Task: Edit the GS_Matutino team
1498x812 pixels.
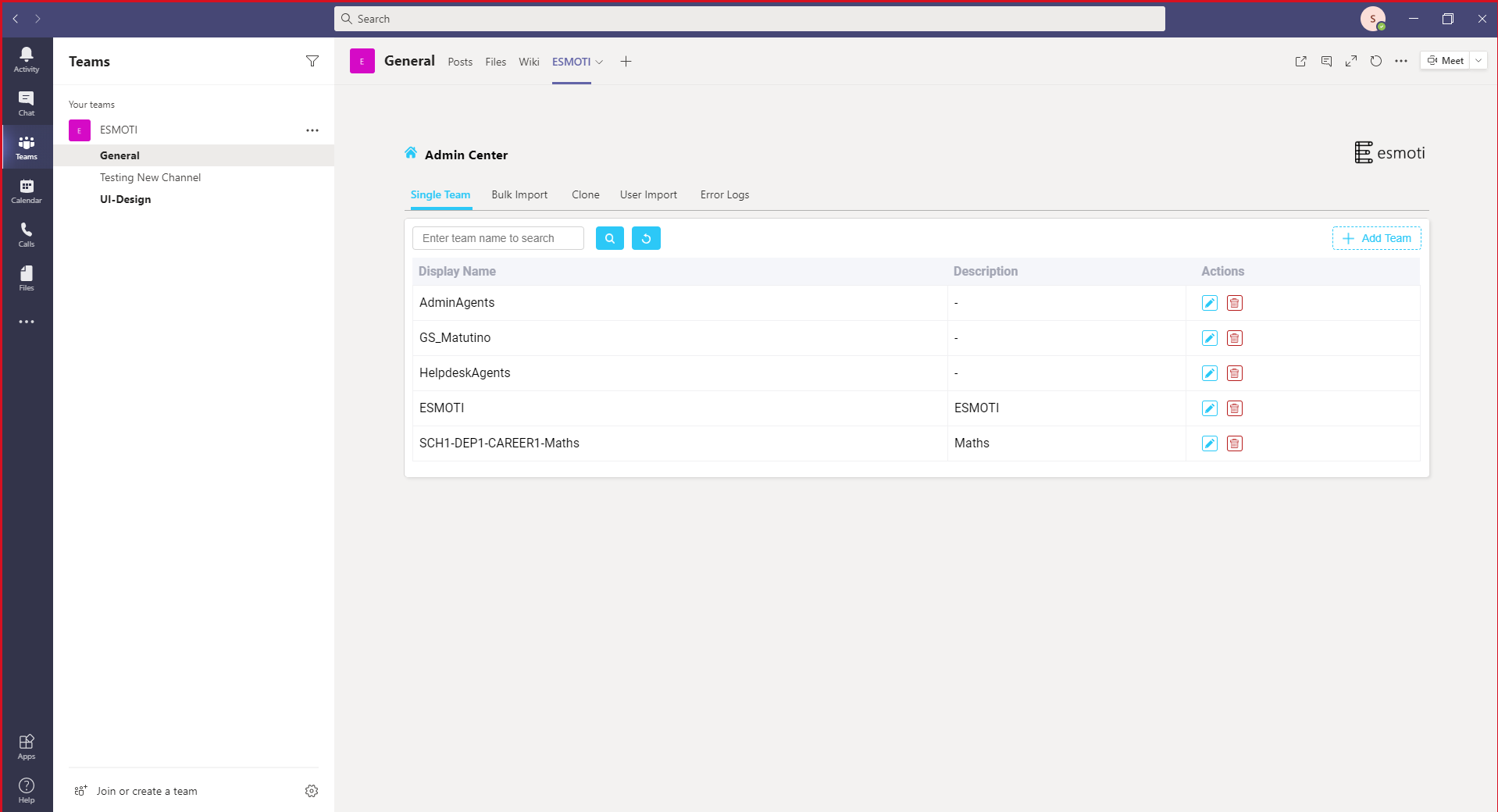Action: [x=1210, y=338]
